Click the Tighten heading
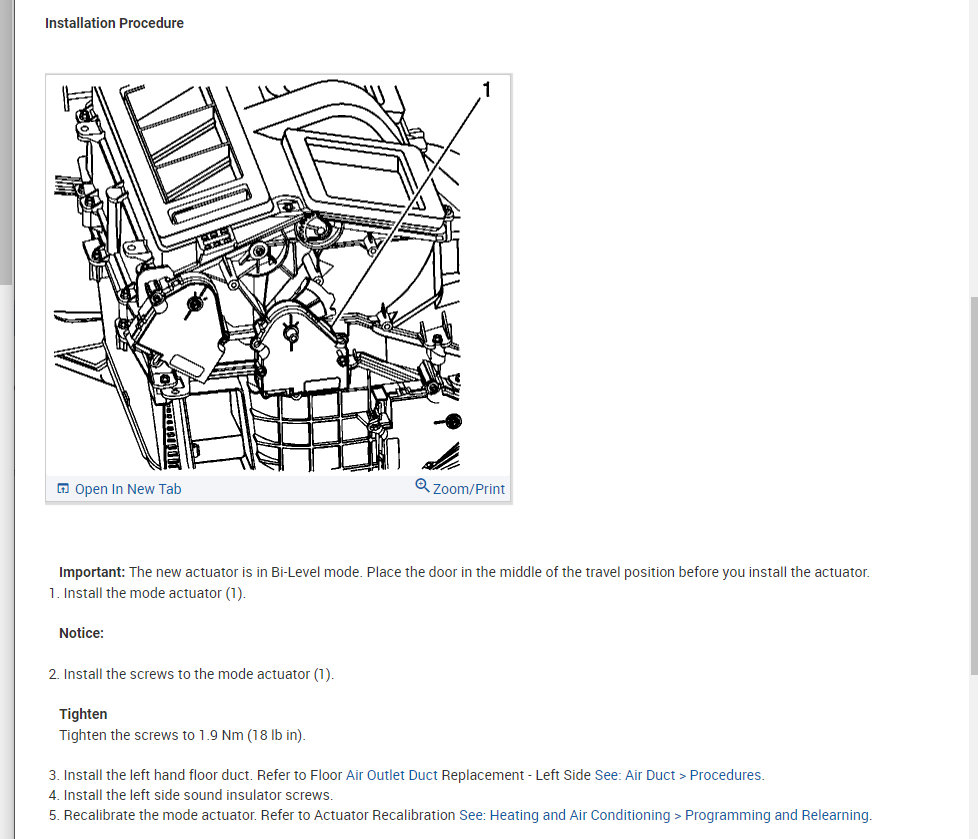978x839 pixels. 83,714
